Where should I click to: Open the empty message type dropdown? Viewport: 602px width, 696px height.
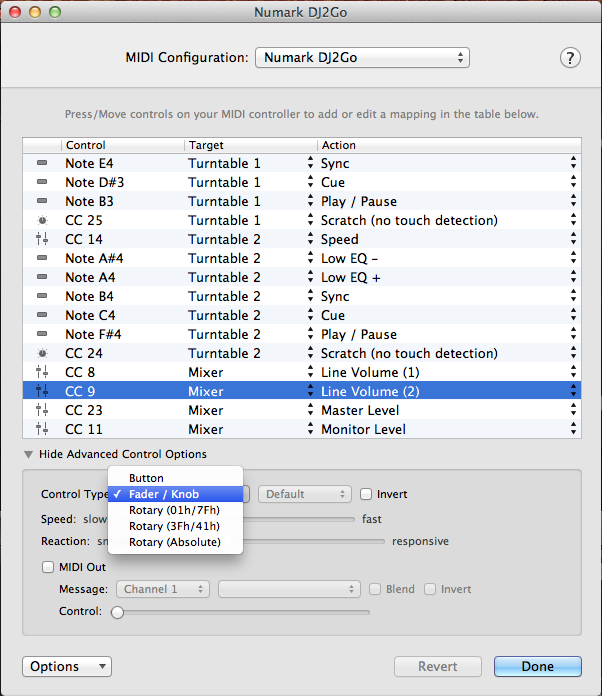289,589
